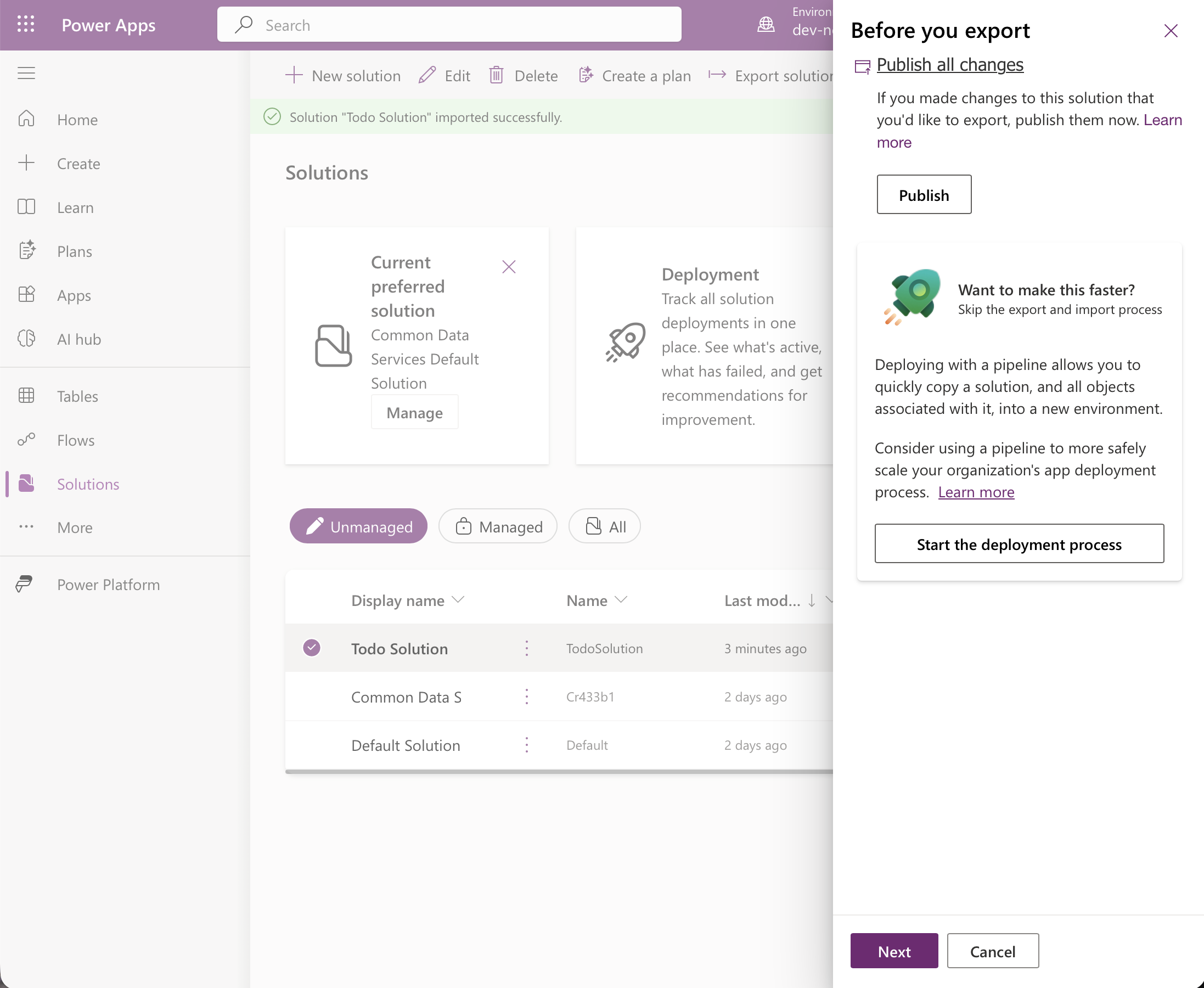Image resolution: width=1204 pixels, height=988 pixels.
Task: Click Delete trash command
Action: (x=523, y=76)
